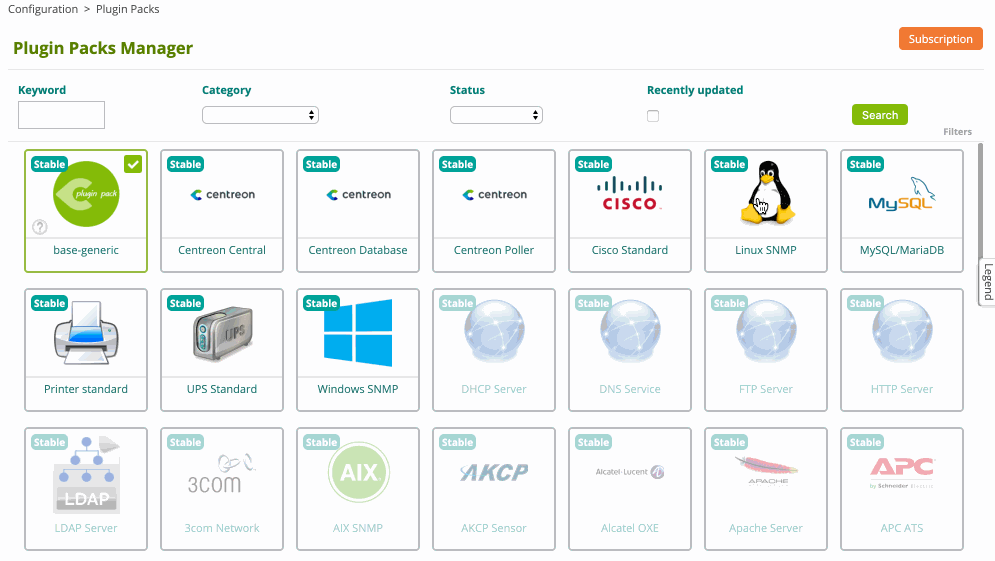Image resolution: width=995 pixels, height=561 pixels.
Task: Expand the Status dropdown
Action: (x=496, y=115)
